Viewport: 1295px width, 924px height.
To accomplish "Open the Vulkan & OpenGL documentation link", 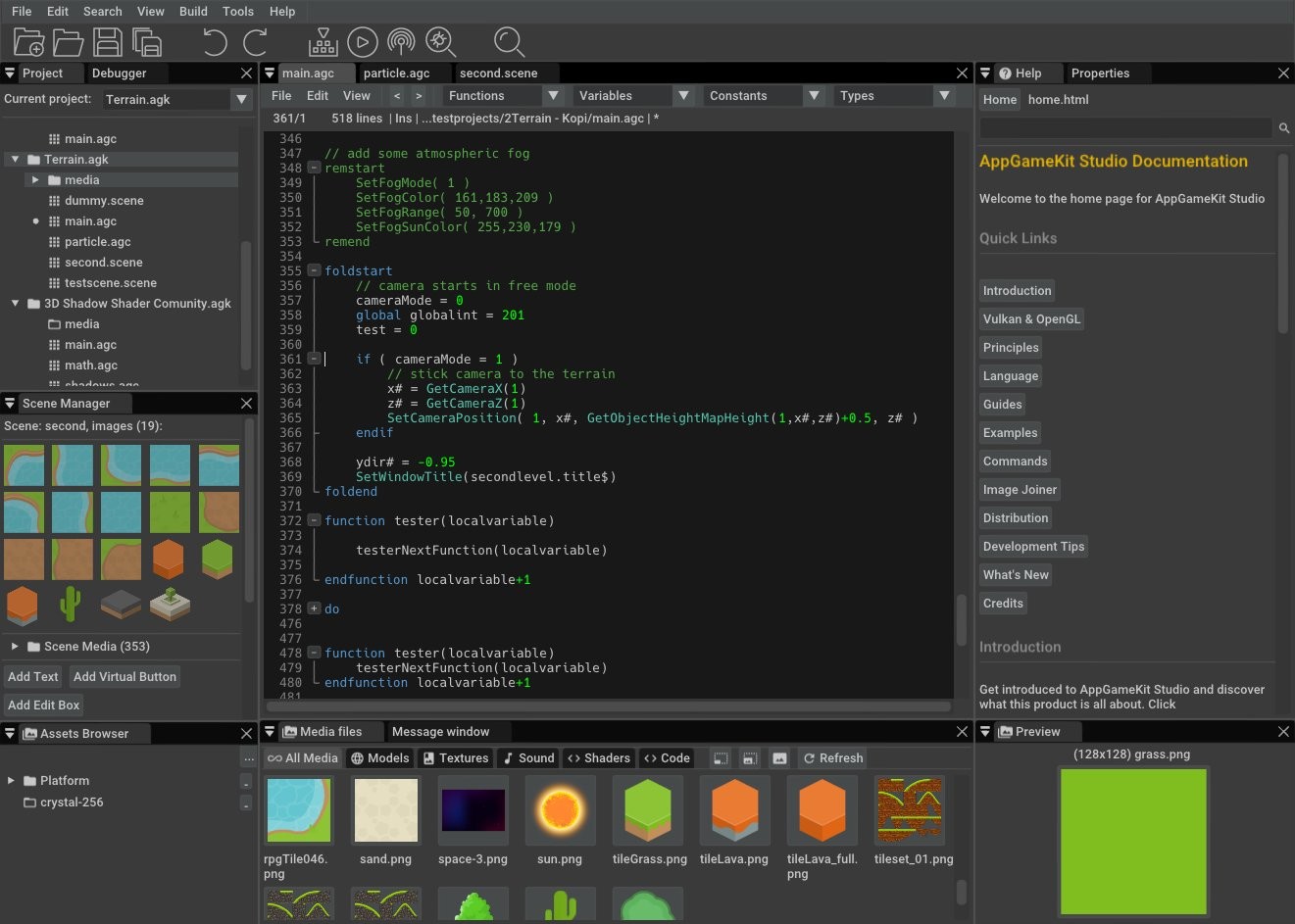I will tap(1031, 319).
